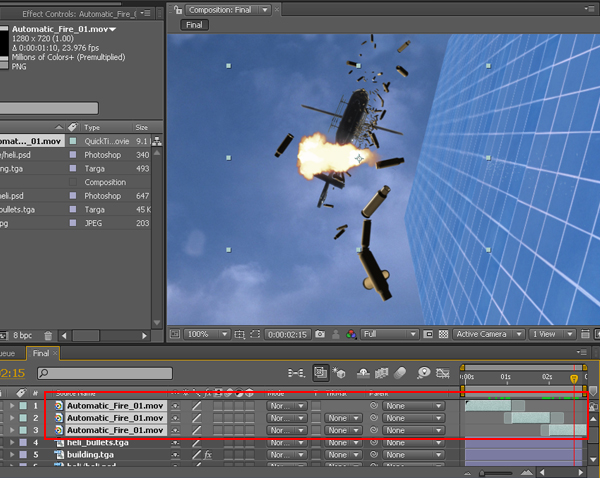Open the Active Camera view dropdown
The image size is (600, 478).
[x=488, y=334]
